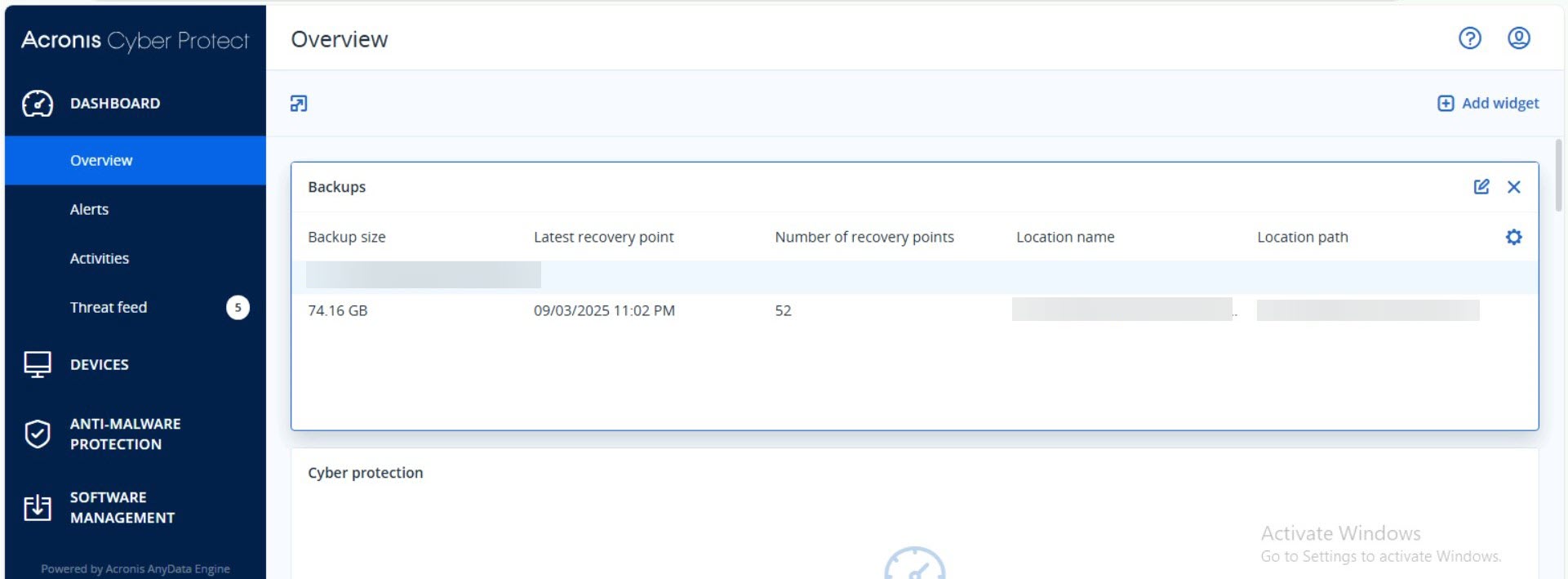Go to Alerts in the sidebar
1568x579 pixels.
click(89, 210)
